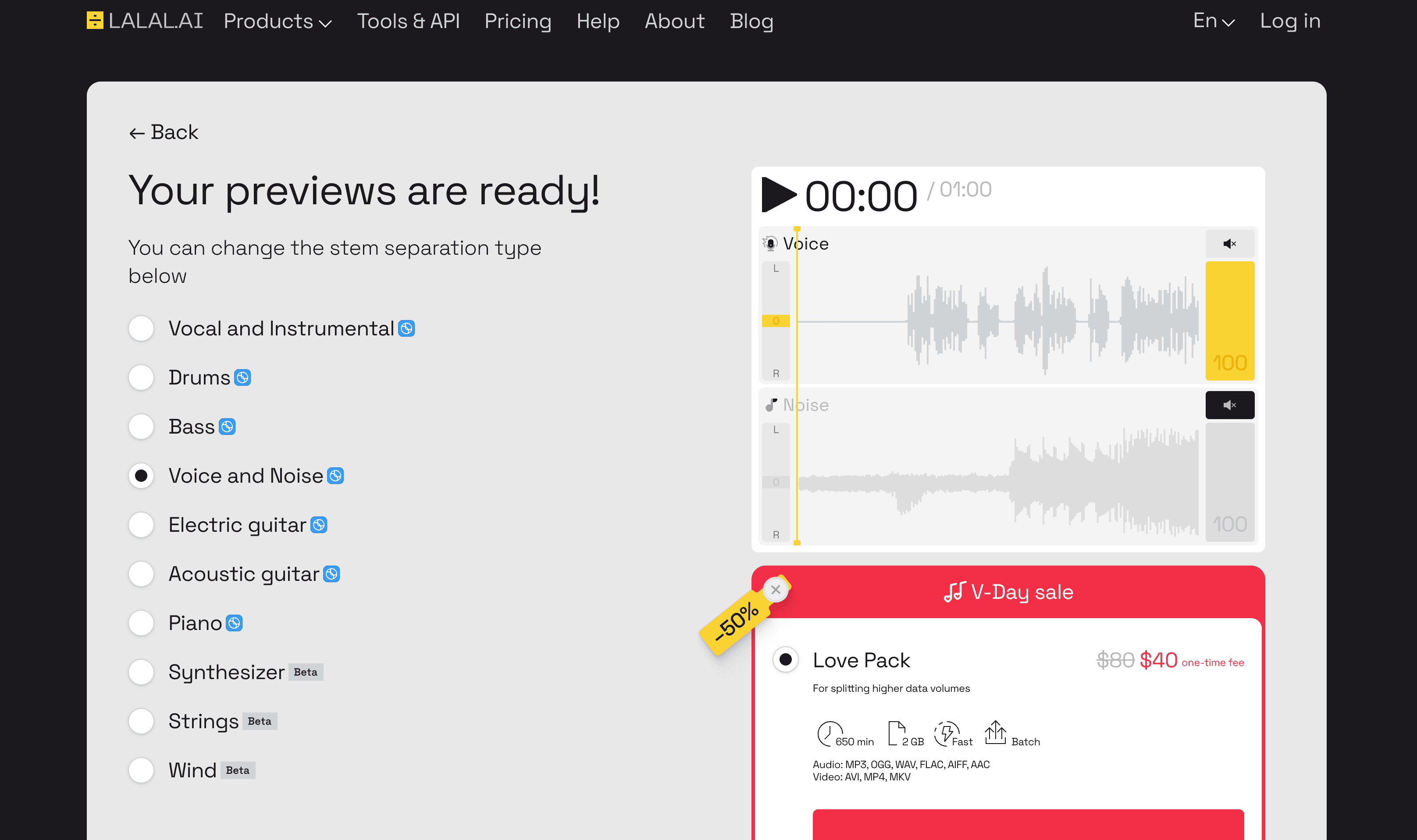Screen dimensions: 1417x840
Task: Open the Tools & API section
Action: tap(409, 21)
